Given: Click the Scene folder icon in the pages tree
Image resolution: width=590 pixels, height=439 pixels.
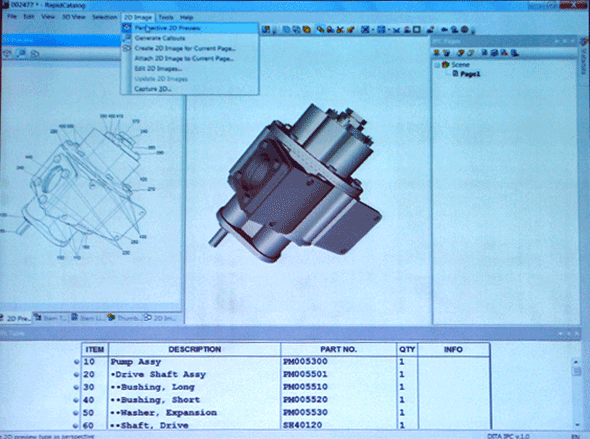Looking at the screenshot, I should 446,64.
